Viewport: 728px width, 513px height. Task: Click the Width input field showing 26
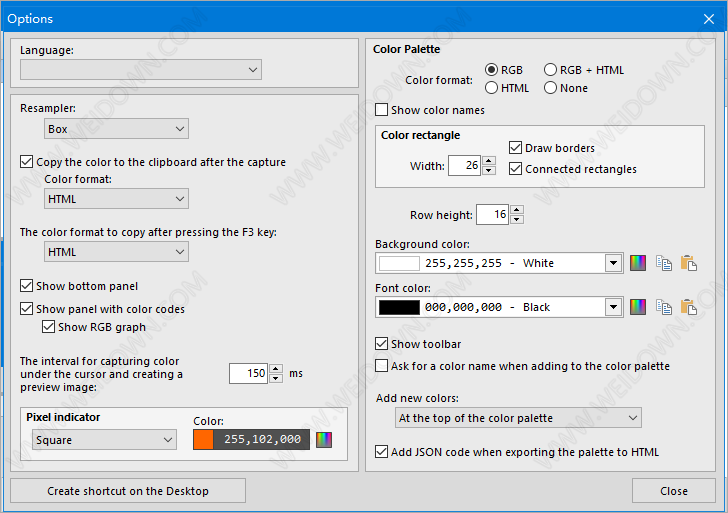[464, 165]
